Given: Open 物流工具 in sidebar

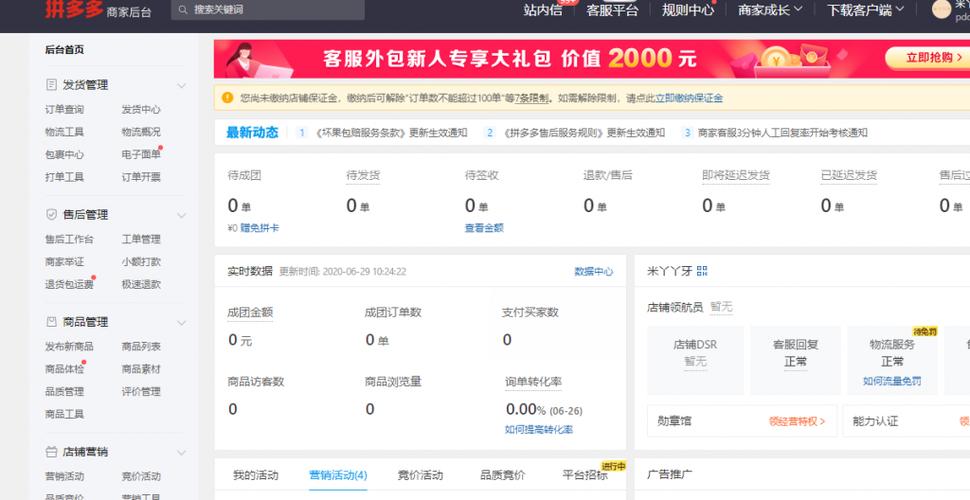Looking at the screenshot, I should click(x=64, y=132).
